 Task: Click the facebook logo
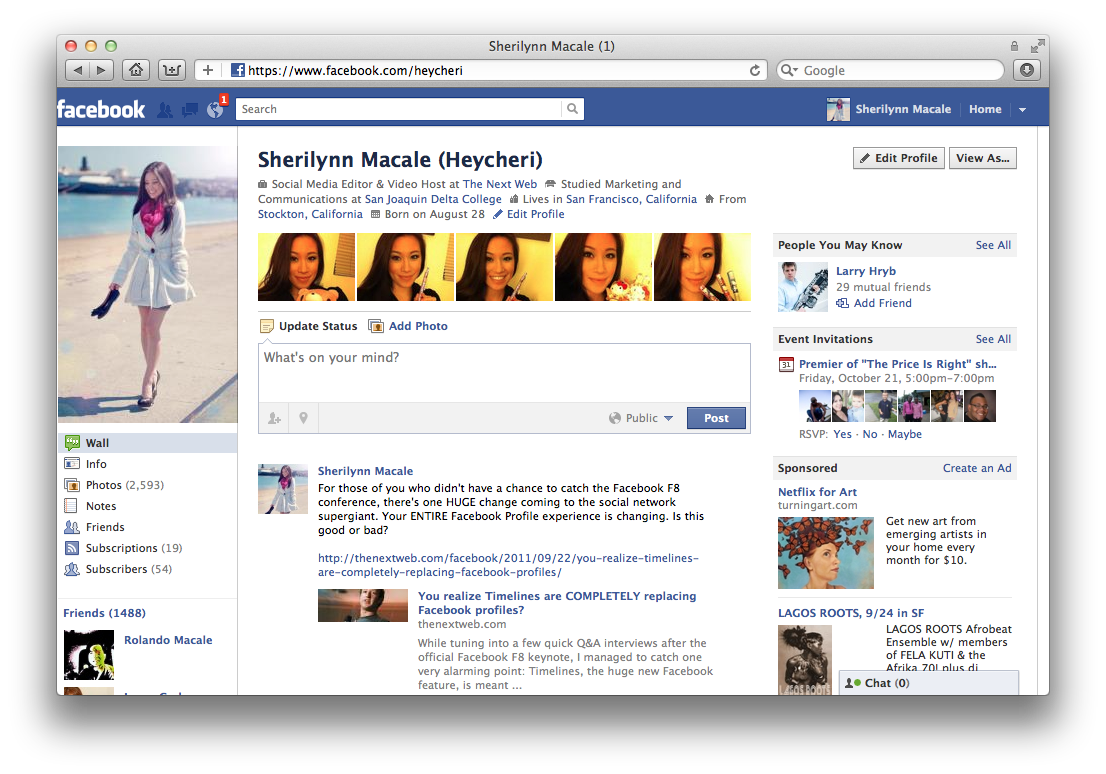(x=101, y=109)
